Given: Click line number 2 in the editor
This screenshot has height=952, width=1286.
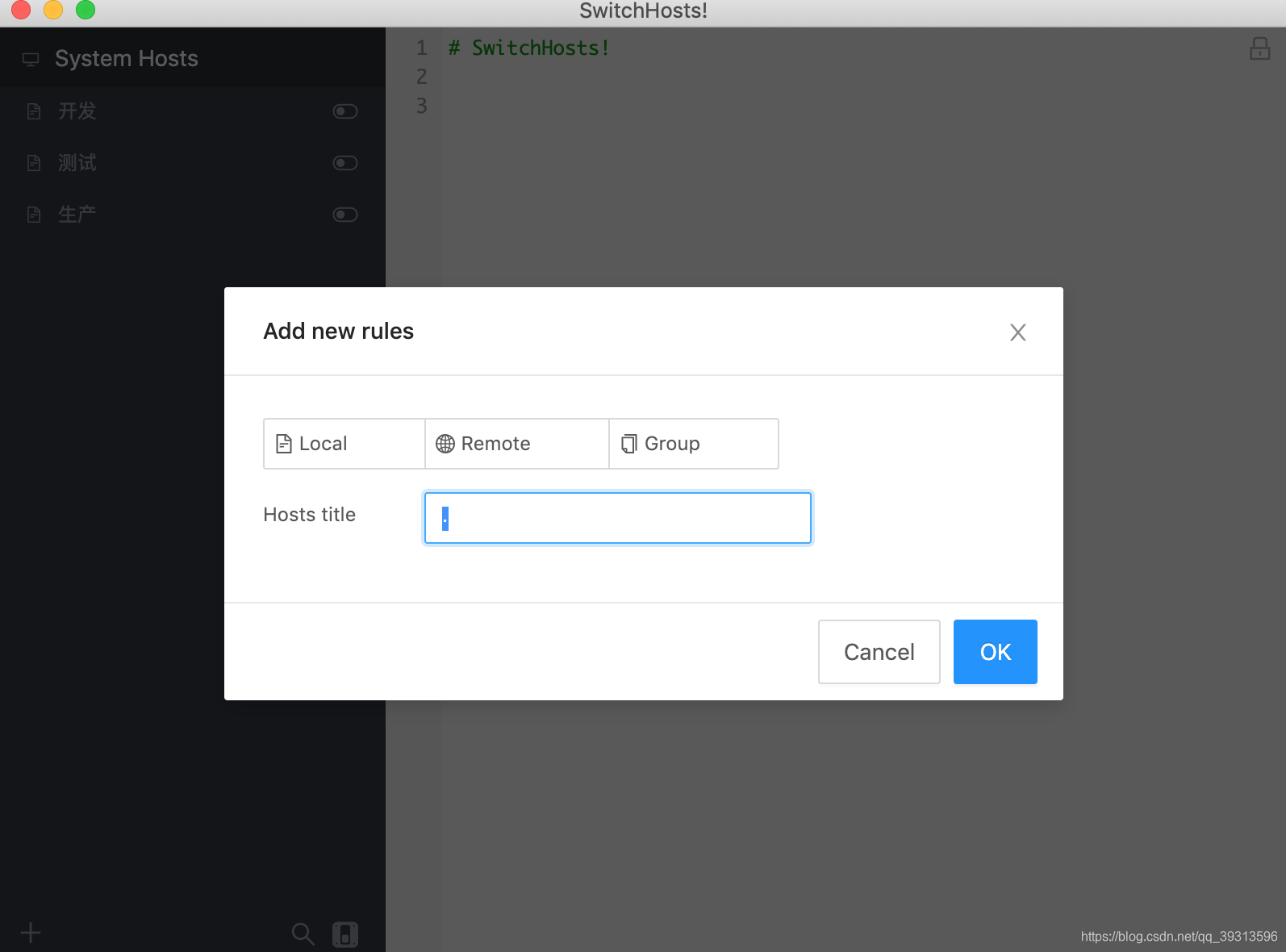Looking at the screenshot, I should (421, 77).
